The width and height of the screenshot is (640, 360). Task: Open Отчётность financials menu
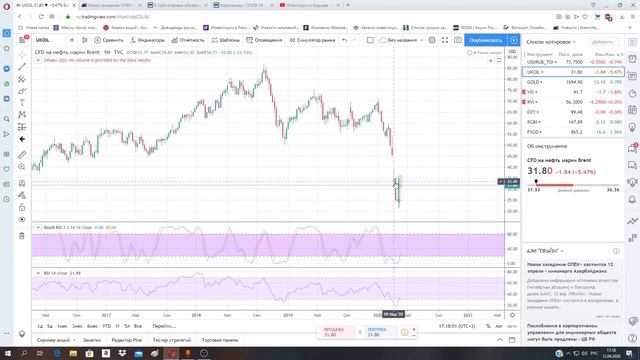coord(188,40)
